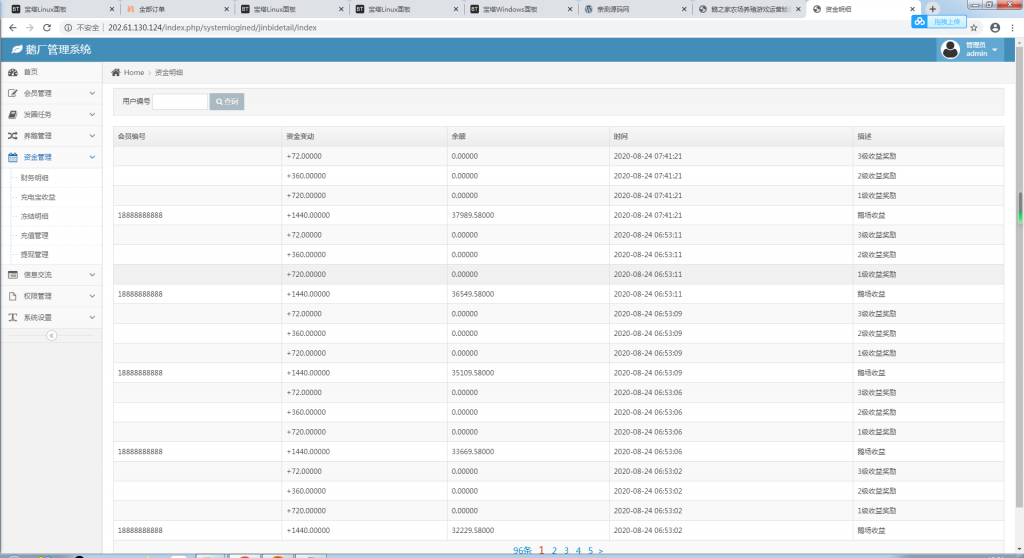Select 提现管理 in sidebar submenu

click(35, 254)
